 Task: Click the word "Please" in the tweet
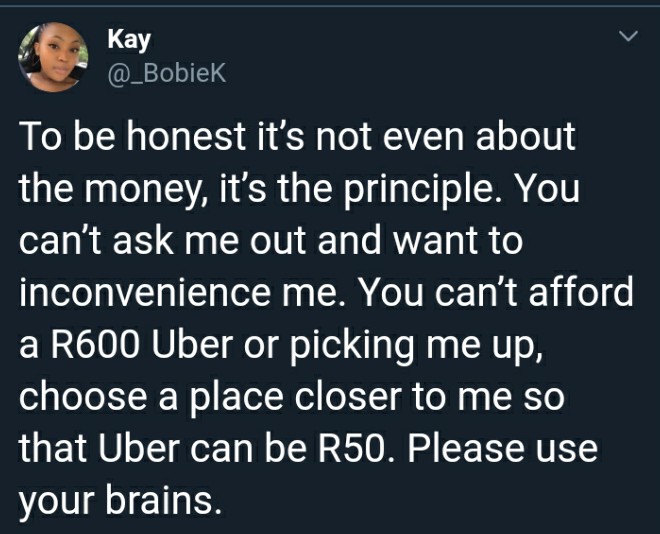pos(465,448)
